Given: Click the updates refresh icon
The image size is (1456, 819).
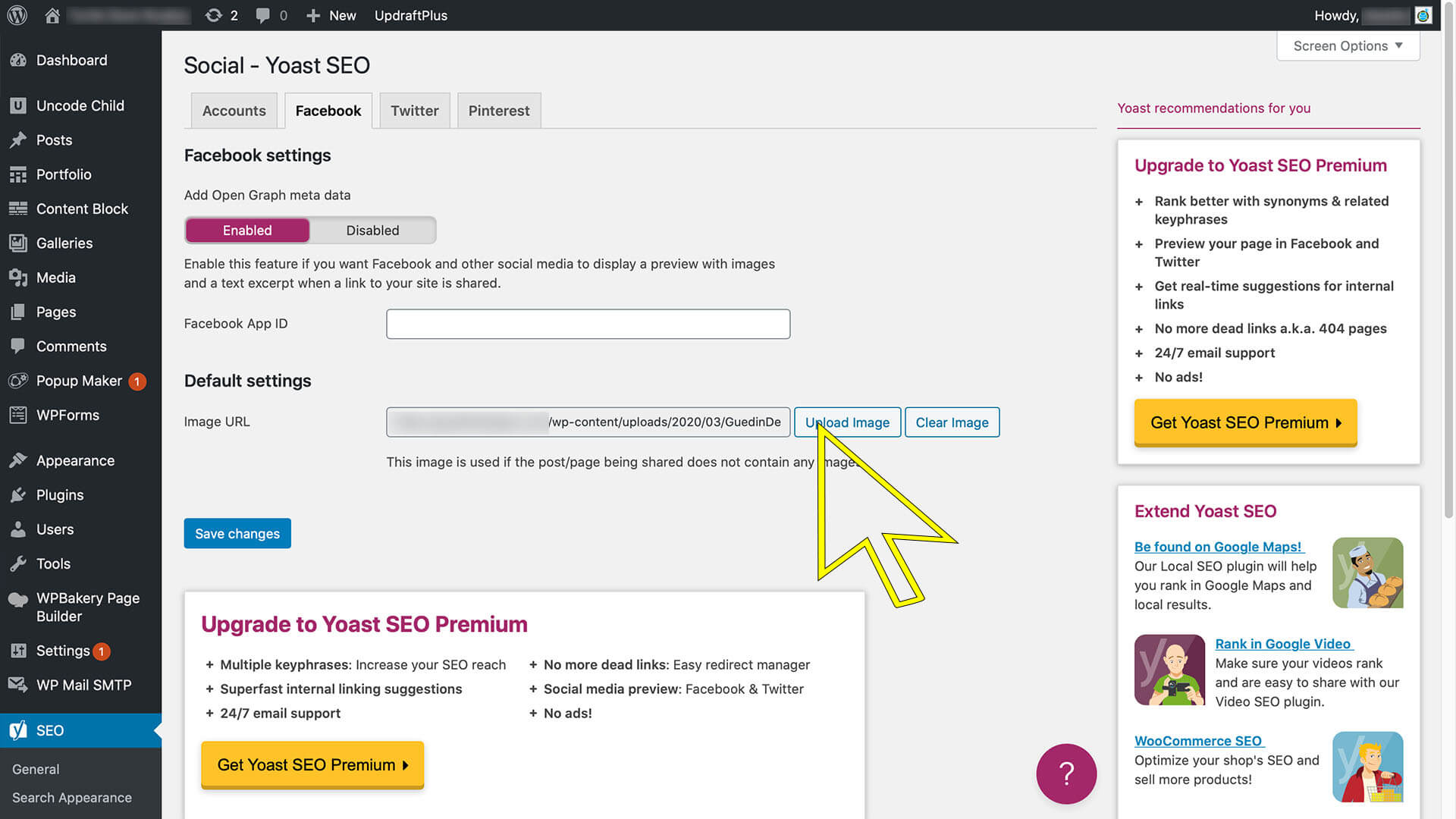Looking at the screenshot, I should [x=214, y=15].
